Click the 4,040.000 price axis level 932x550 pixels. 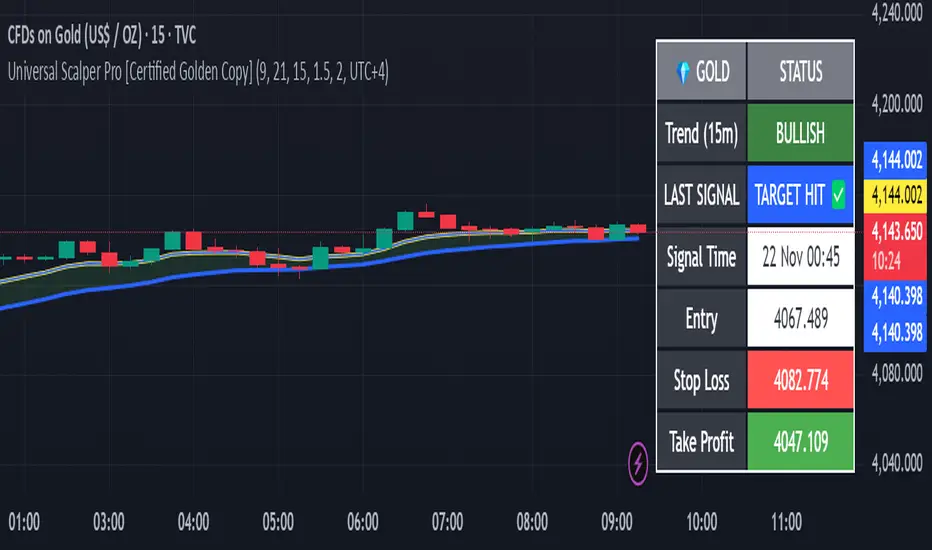pyautogui.click(x=897, y=463)
